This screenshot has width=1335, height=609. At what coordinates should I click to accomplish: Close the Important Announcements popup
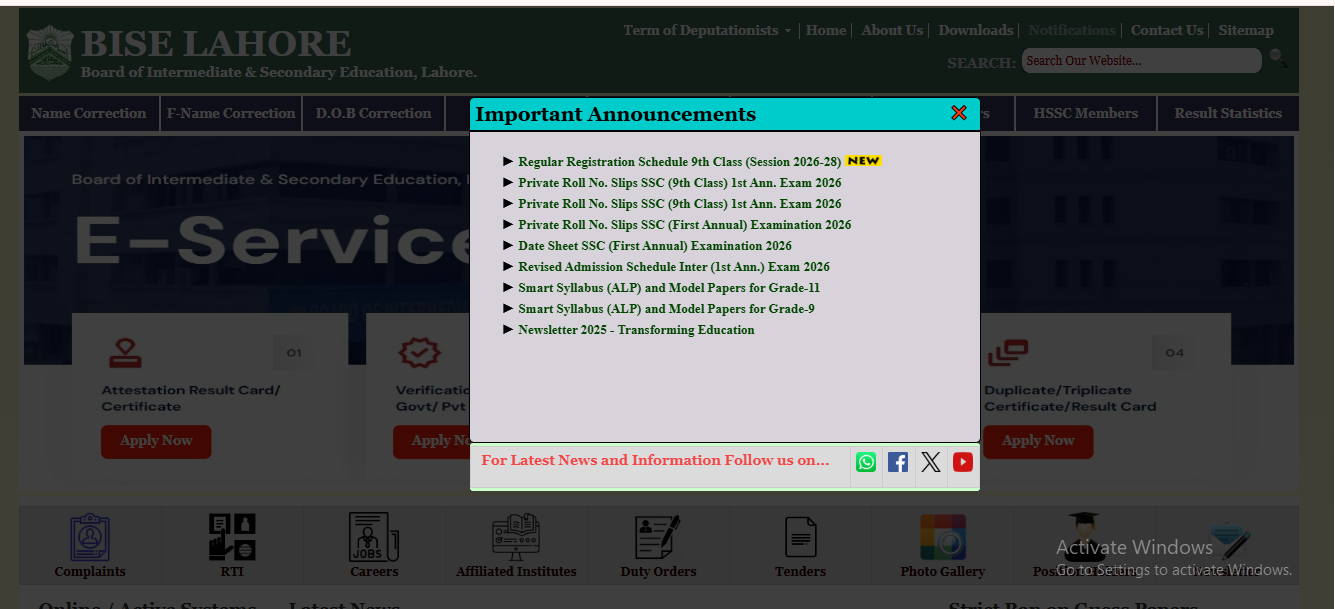tap(959, 113)
